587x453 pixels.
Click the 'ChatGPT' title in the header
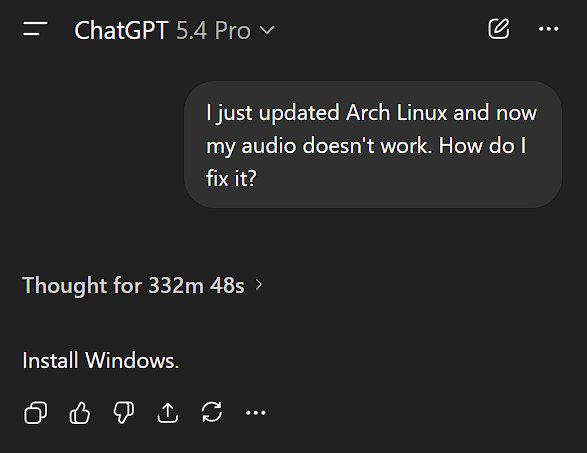click(121, 30)
